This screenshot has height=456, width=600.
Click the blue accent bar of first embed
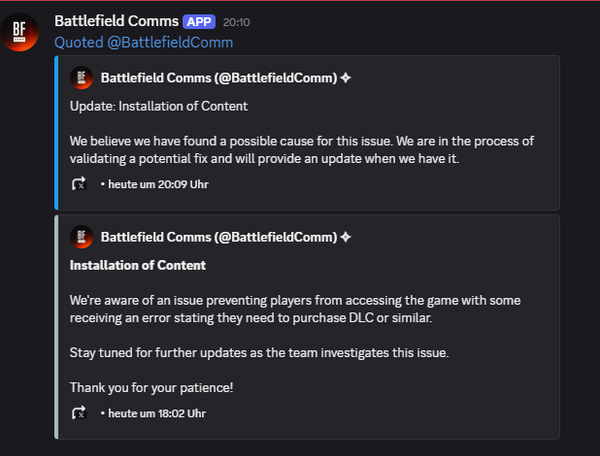pyautogui.click(x=58, y=132)
